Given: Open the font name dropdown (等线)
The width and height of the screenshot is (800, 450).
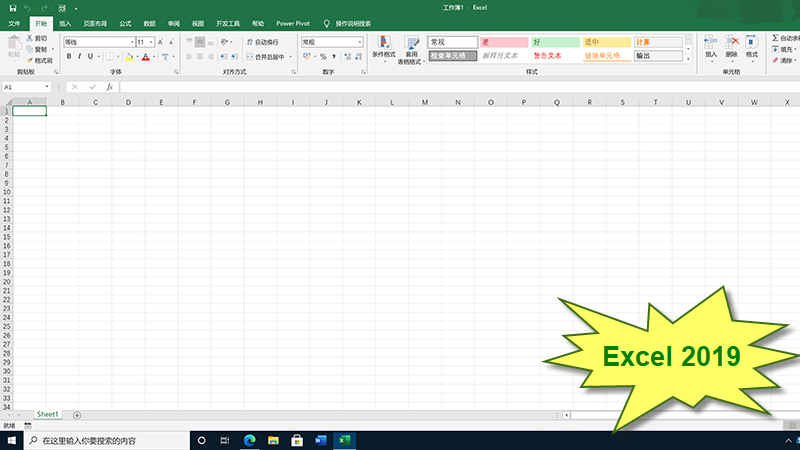Looking at the screenshot, I should coord(132,42).
